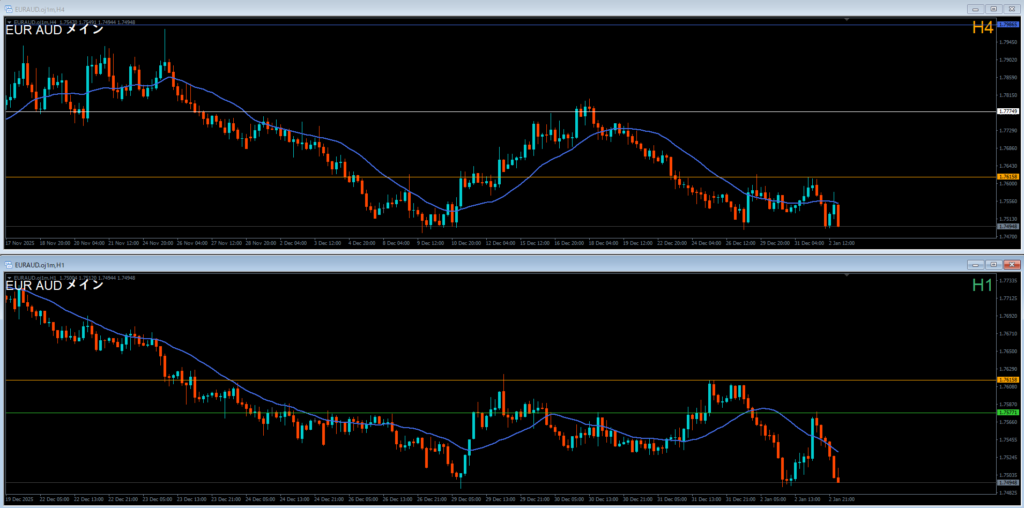
Task: Click the chart shift triangle in H1 chart
Action: (x=847, y=276)
